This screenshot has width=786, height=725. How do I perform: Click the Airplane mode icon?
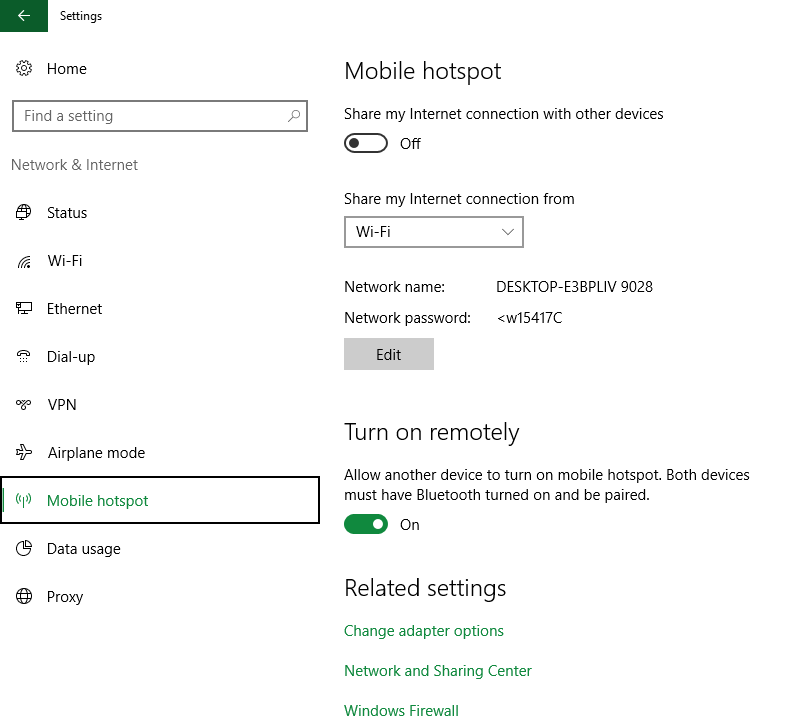tap(24, 452)
